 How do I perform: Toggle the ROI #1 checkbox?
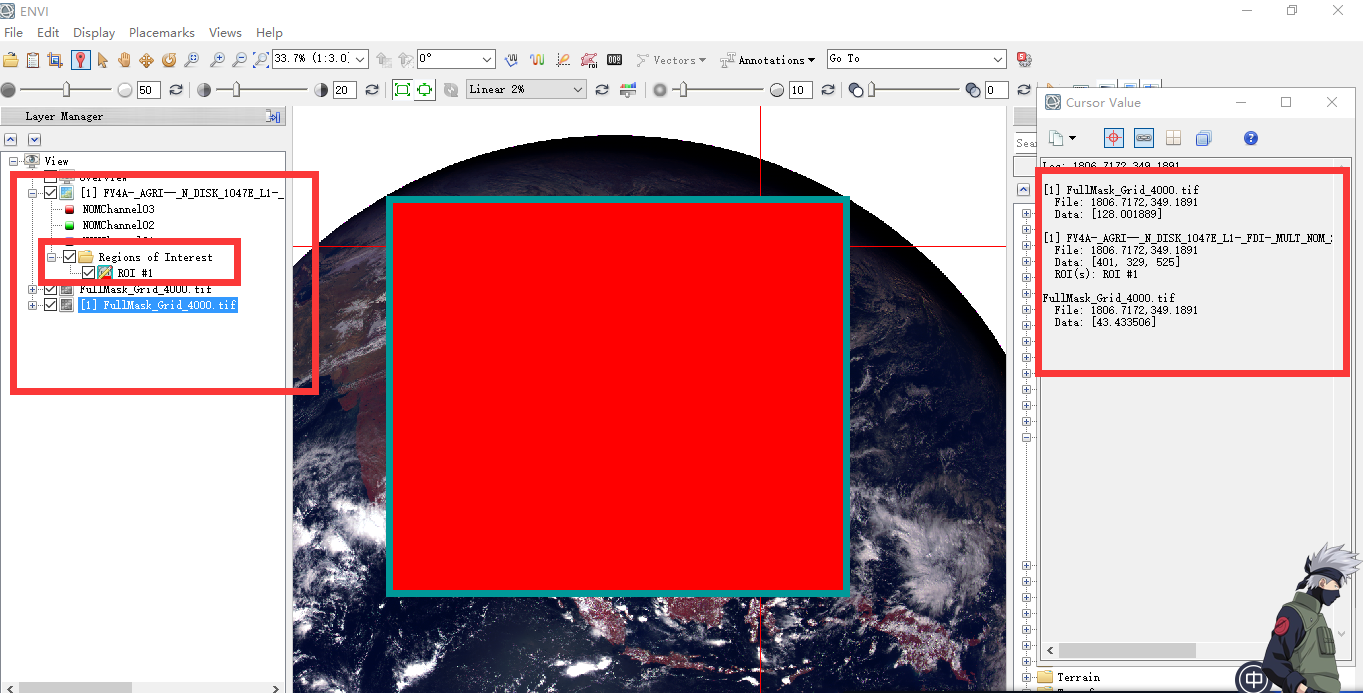pos(88,273)
